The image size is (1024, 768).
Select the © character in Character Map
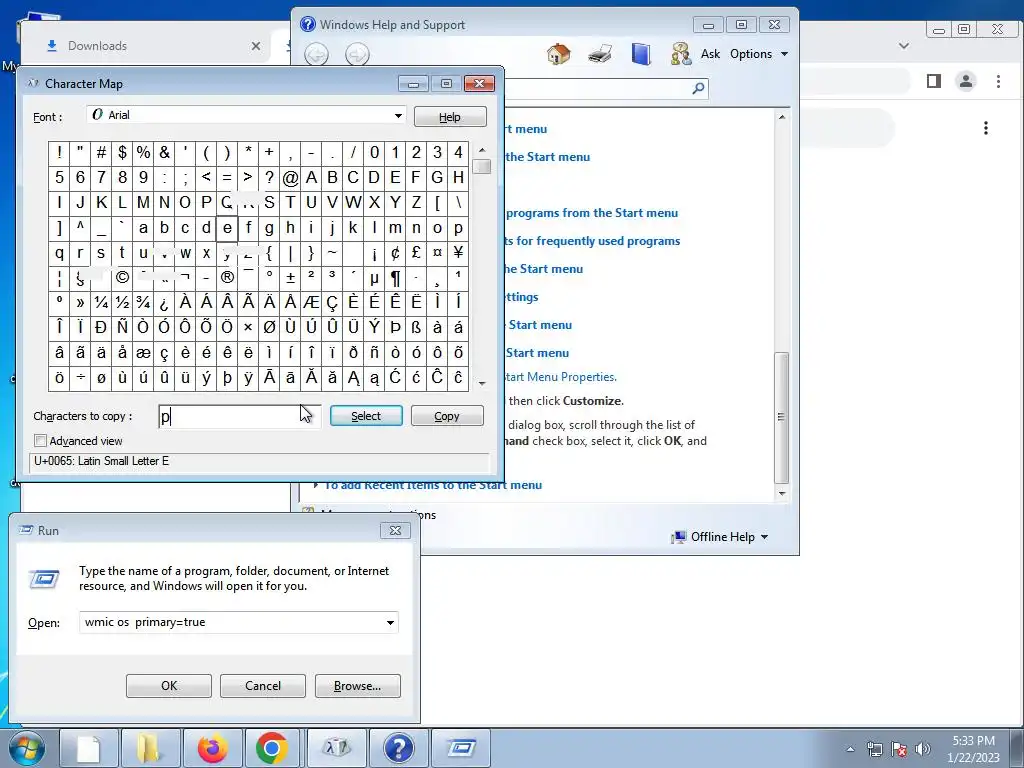coord(122,278)
